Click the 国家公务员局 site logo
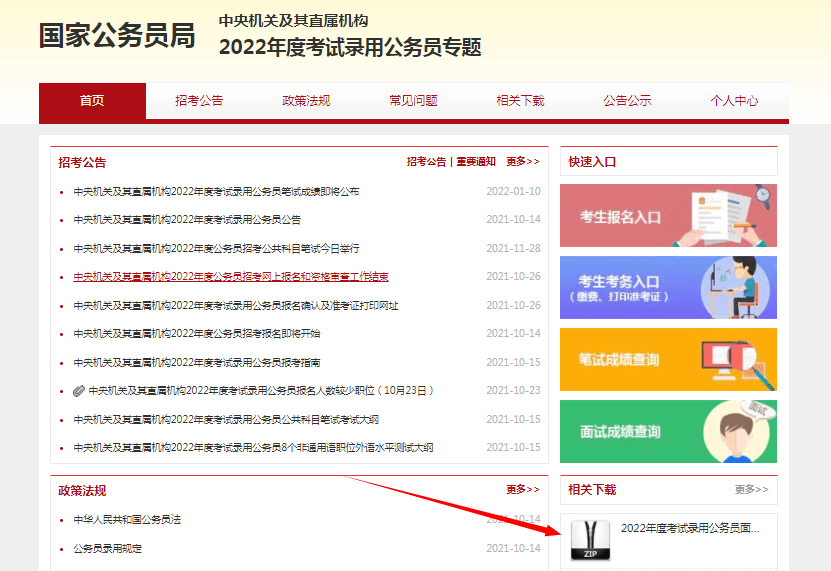Image resolution: width=831 pixels, height=571 pixels. [117, 36]
